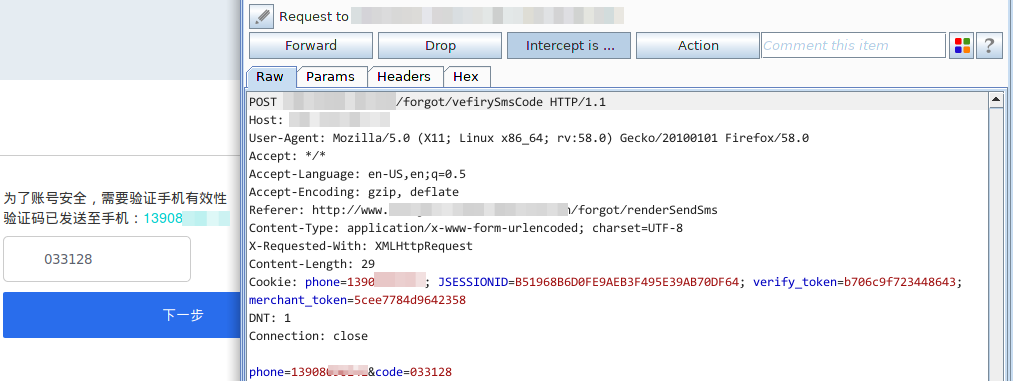1013x381 pixels.
Task: Switch to the Params tab
Action: tap(331, 76)
